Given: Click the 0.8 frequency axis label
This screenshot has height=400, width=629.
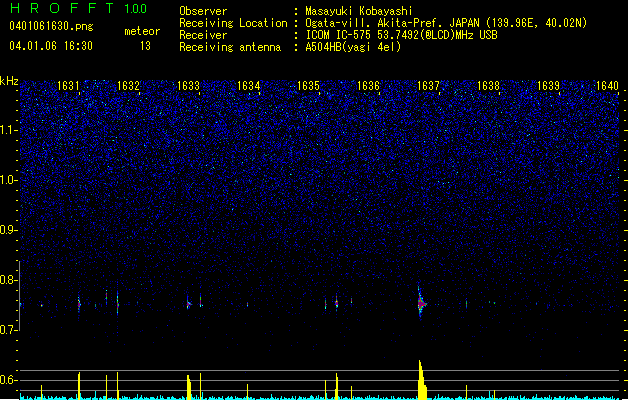Looking at the screenshot, I should [9, 280].
